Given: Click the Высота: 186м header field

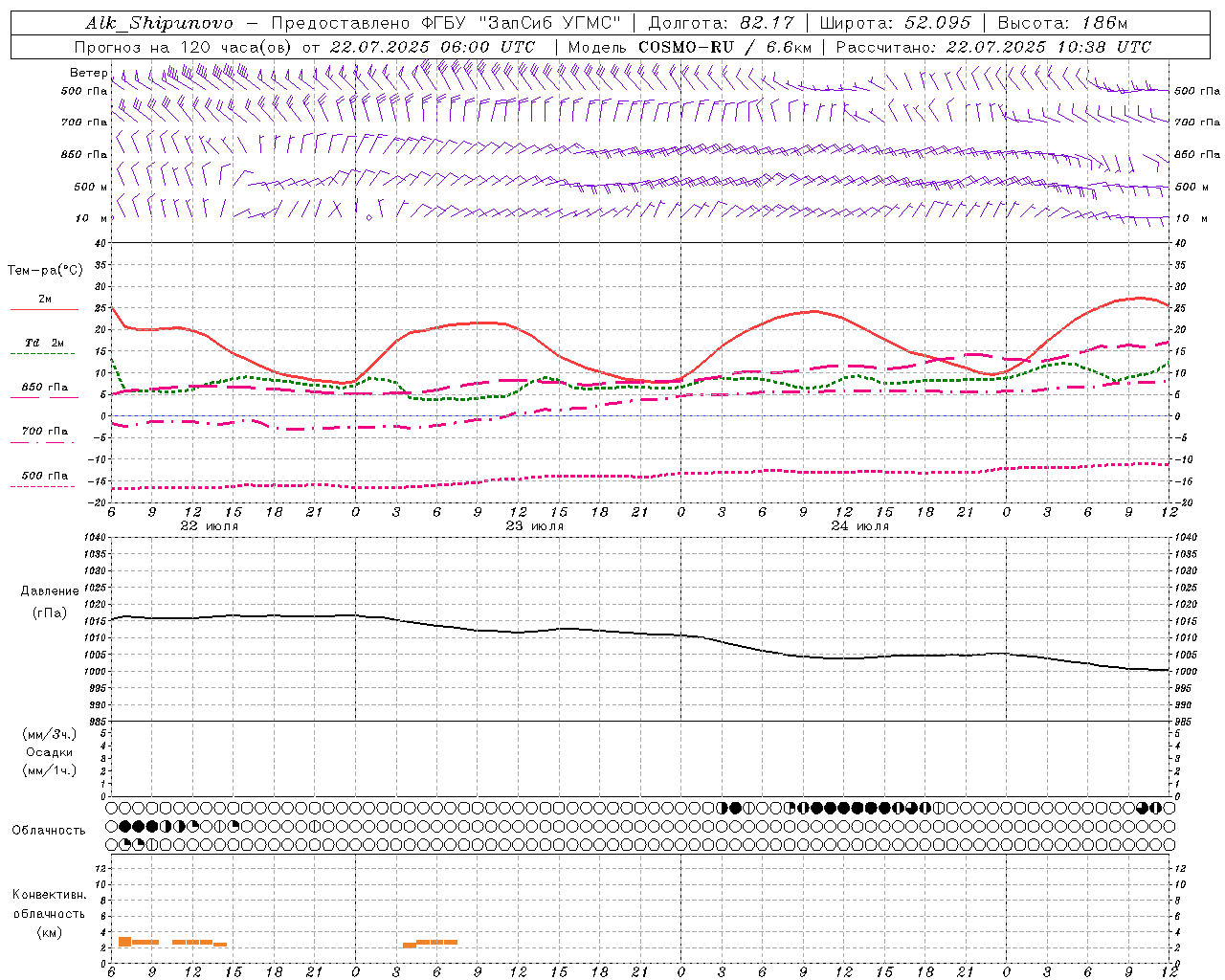Looking at the screenshot, I should (1062, 23).
